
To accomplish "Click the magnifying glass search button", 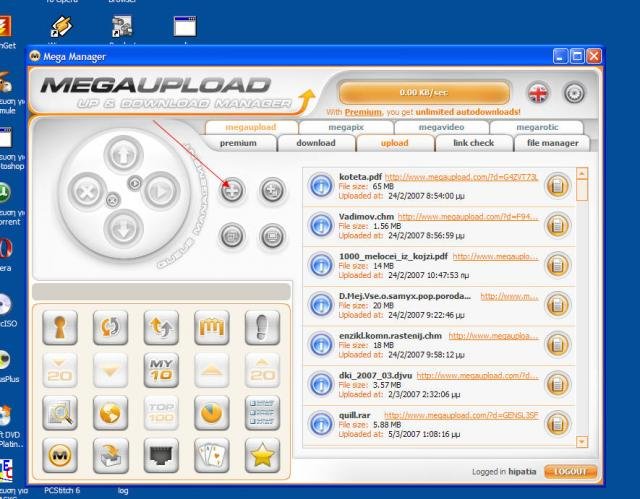I will (x=60, y=413).
